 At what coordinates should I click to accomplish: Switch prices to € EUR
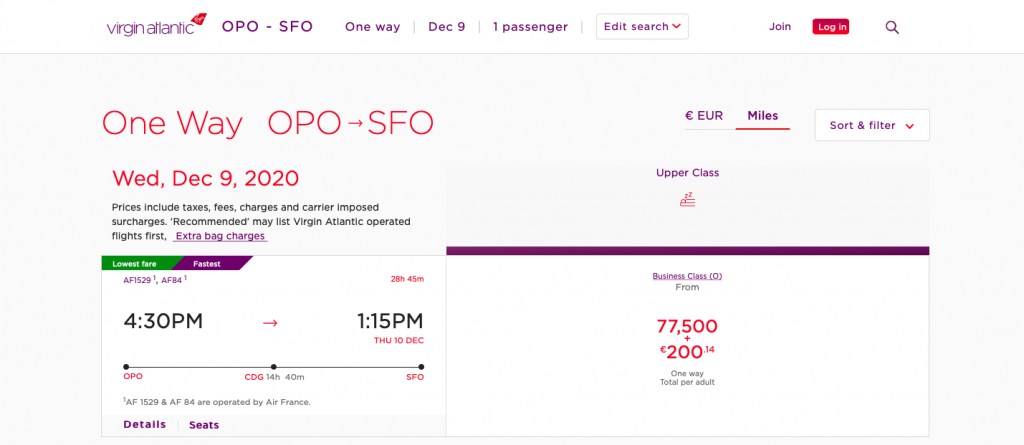click(x=704, y=116)
